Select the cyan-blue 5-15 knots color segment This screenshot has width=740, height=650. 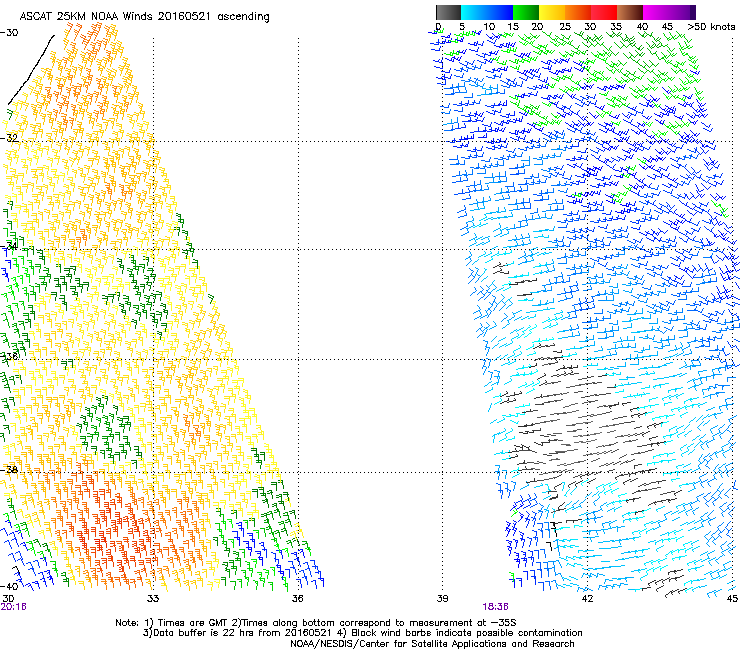coord(486,12)
